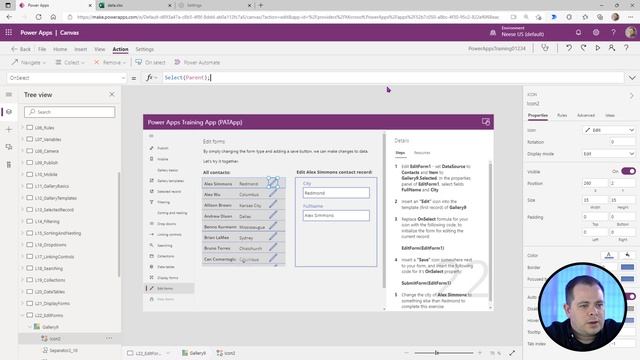
Task: Click the Tree view search box
Action: click(70, 112)
